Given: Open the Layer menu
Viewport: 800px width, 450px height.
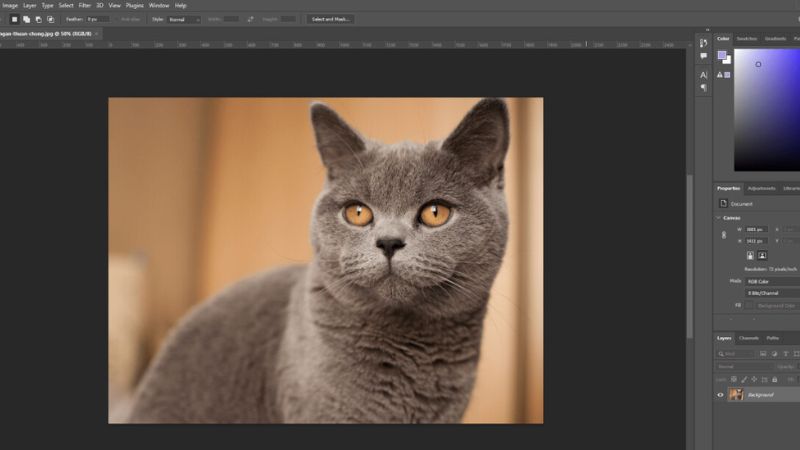Looking at the screenshot, I should [x=30, y=6].
